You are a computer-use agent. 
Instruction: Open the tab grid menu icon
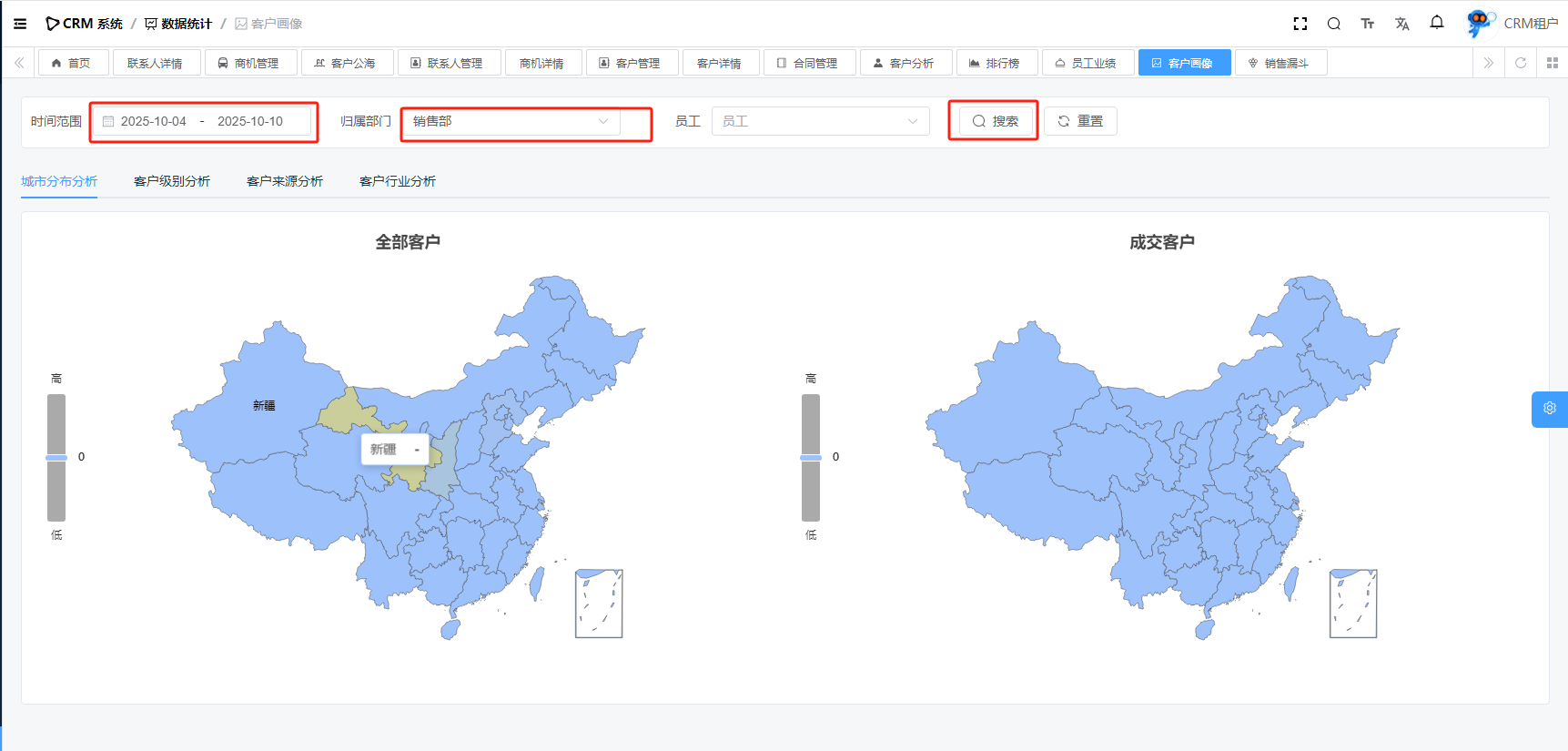pyautogui.click(x=1553, y=63)
